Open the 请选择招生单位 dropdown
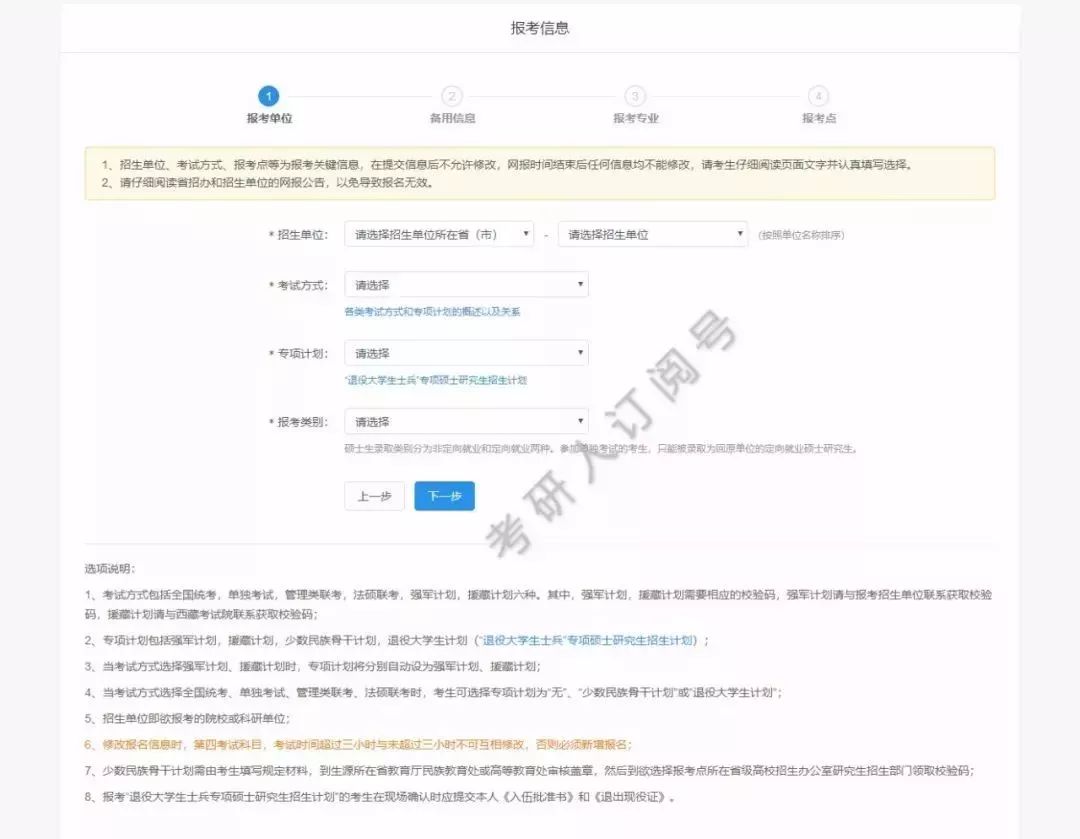1080x839 pixels. [x=652, y=234]
